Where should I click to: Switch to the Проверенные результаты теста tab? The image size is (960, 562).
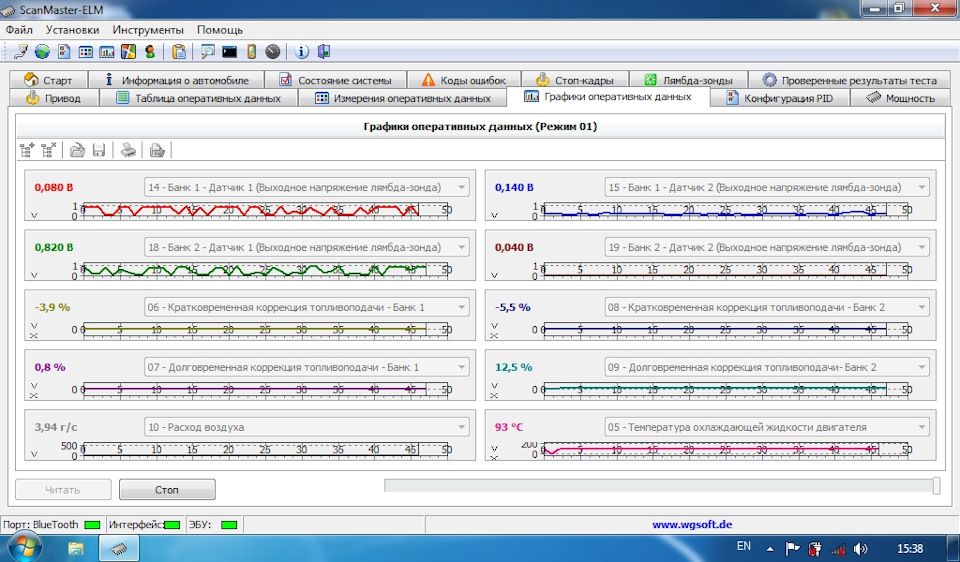point(850,80)
